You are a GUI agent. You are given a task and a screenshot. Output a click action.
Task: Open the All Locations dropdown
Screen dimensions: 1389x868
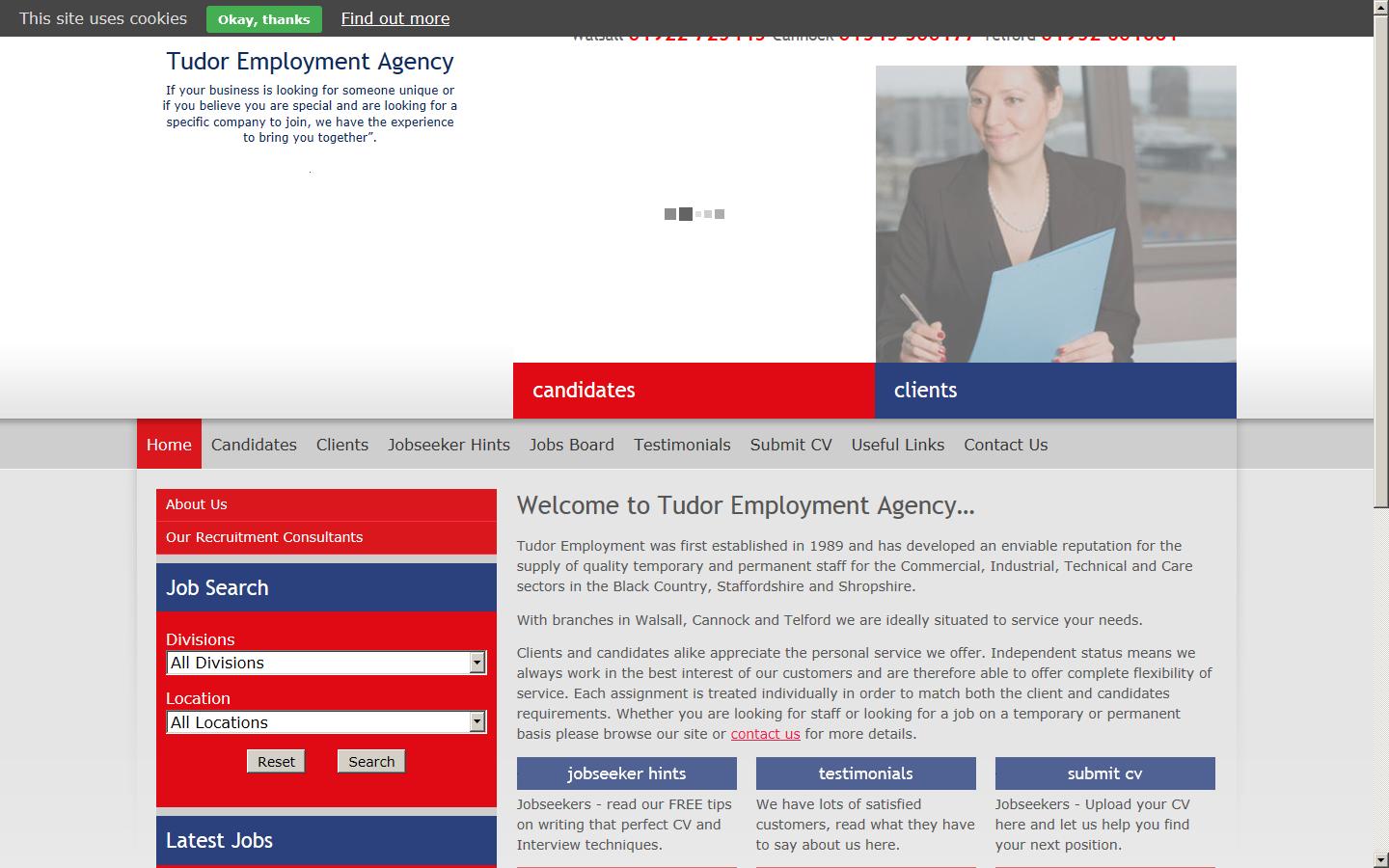point(325,721)
